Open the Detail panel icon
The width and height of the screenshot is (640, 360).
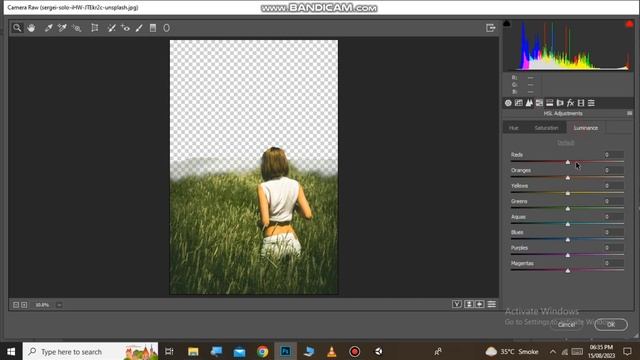pyautogui.click(x=529, y=103)
